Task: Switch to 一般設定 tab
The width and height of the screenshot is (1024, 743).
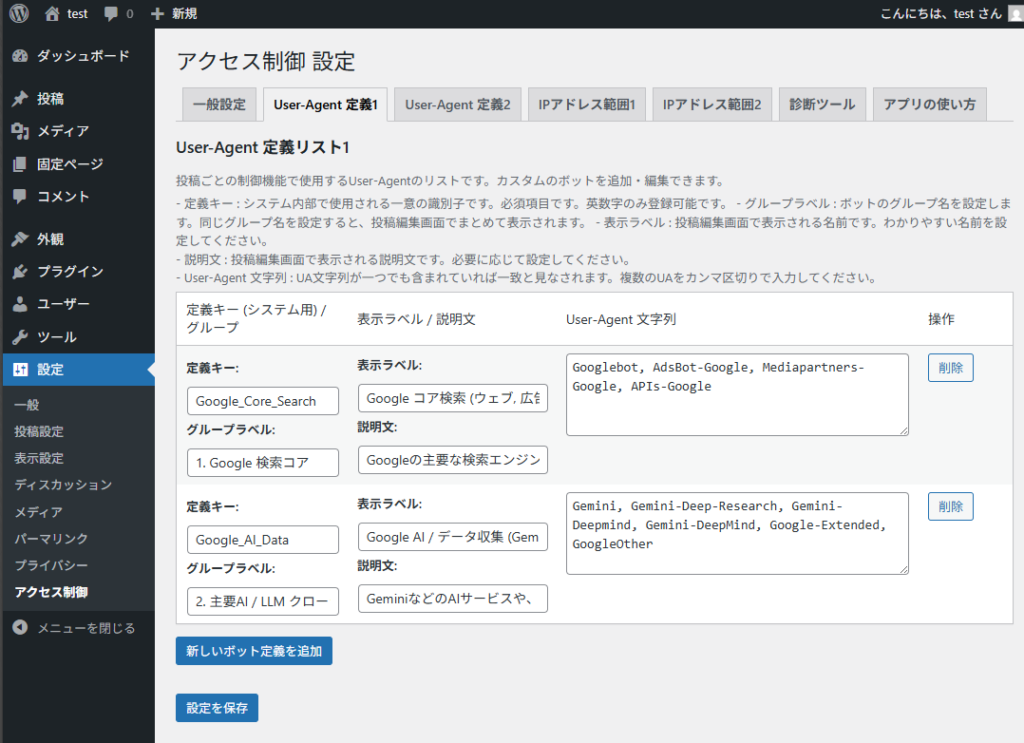Action: (218, 104)
